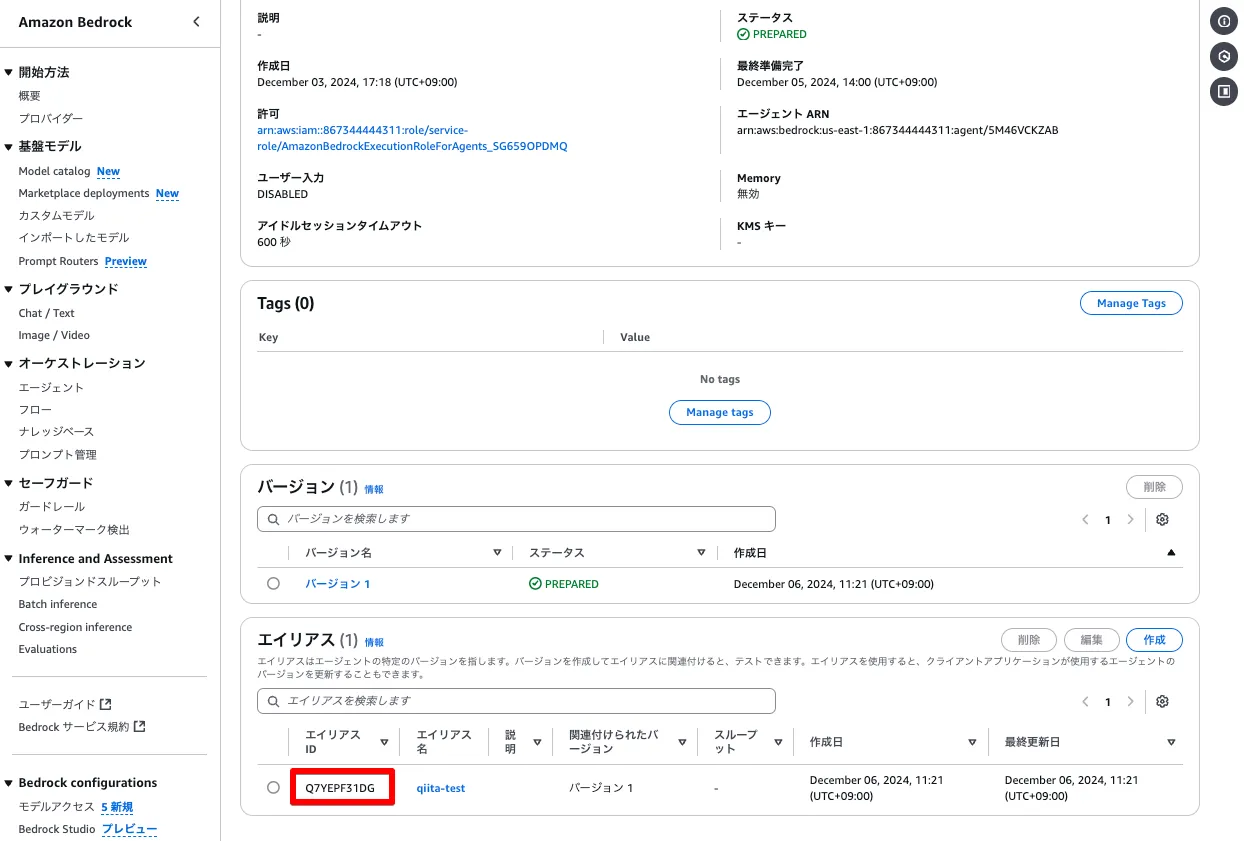Open カスタムモデル in the sidebar
Screen dimensions: 1244x841
(56, 215)
